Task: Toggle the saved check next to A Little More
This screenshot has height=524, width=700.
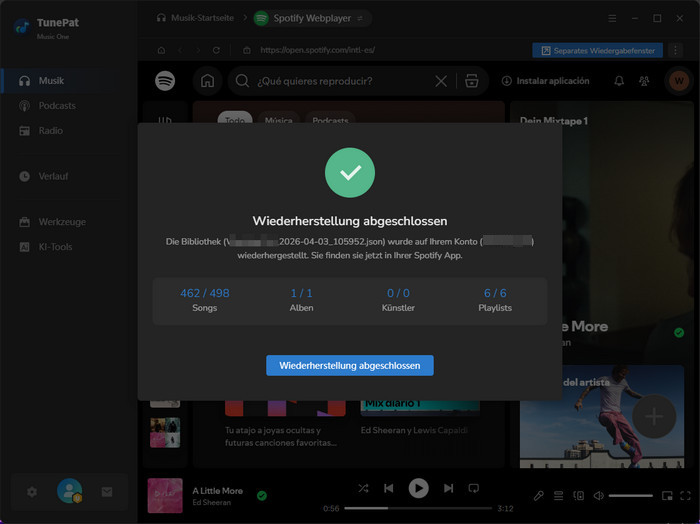Action: pyautogui.click(x=262, y=495)
